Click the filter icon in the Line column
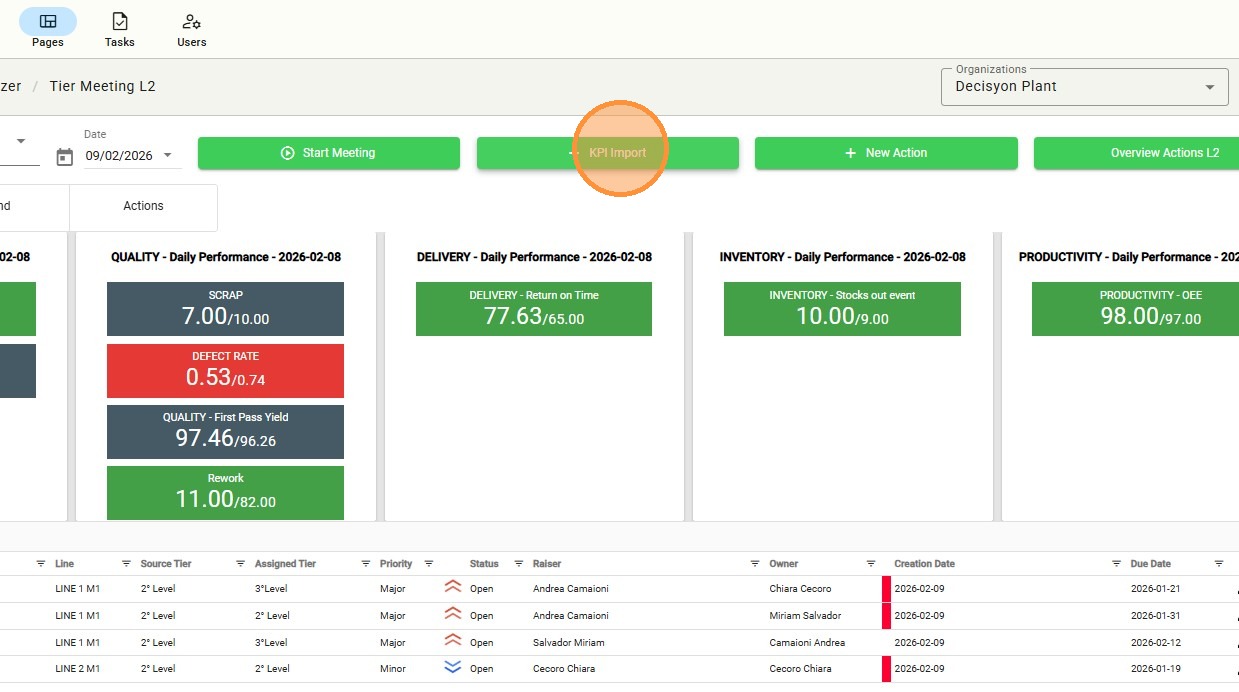 (x=126, y=564)
